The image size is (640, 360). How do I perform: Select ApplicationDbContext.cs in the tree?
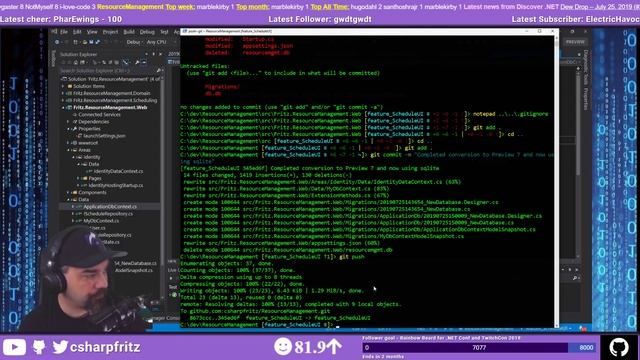110,207
